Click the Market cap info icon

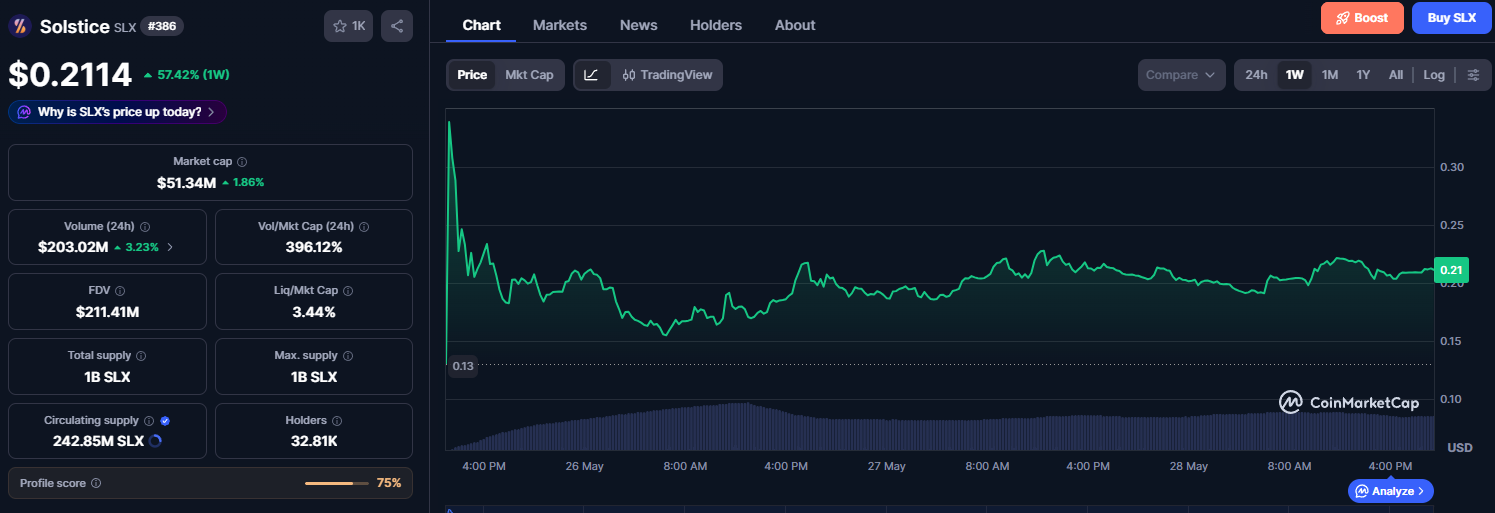pyautogui.click(x=242, y=161)
